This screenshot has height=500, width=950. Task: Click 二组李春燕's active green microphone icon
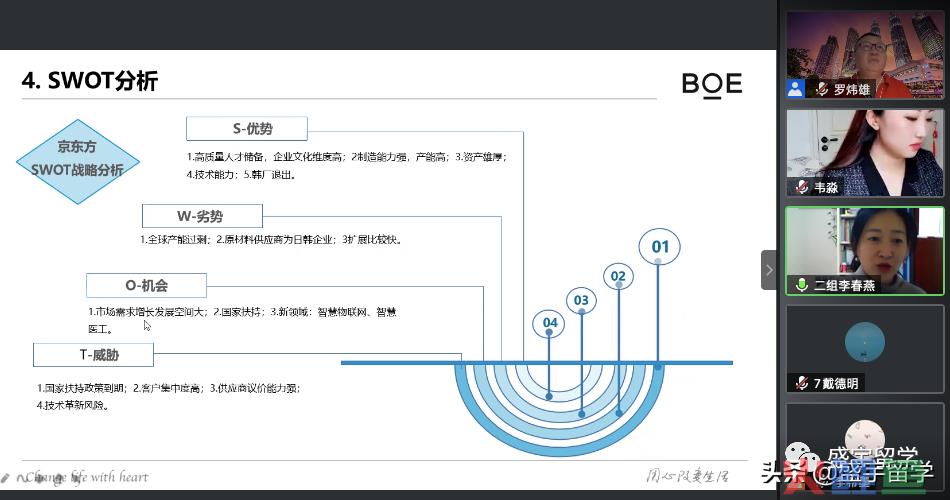pyautogui.click(x=802, y=284)
